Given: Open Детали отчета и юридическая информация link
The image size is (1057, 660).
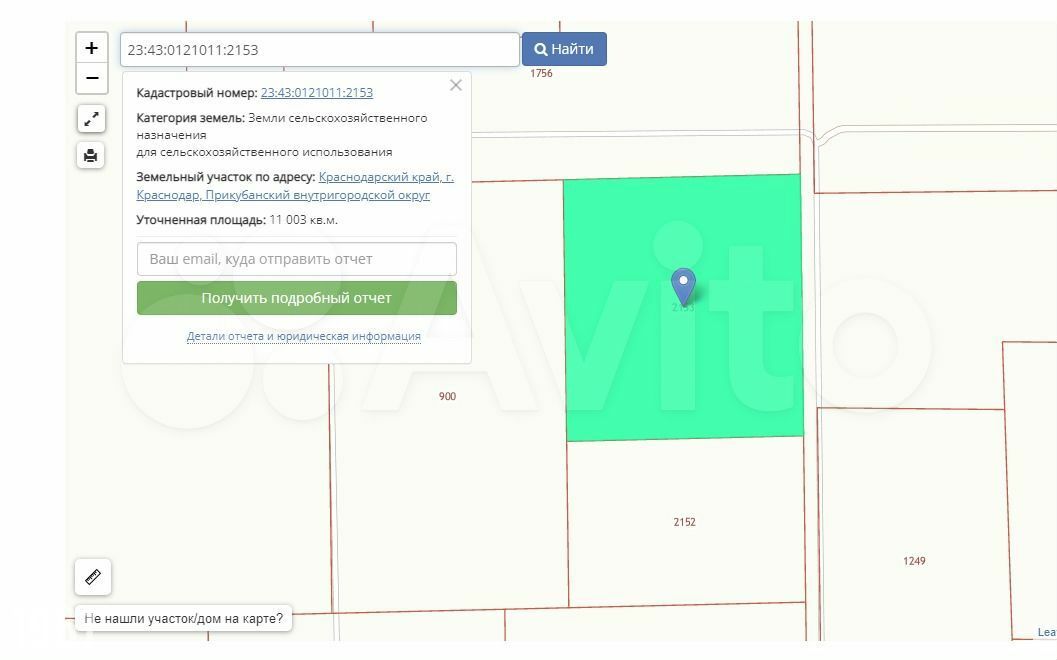Looking at the screenshot, I should (x=303, y=336).
